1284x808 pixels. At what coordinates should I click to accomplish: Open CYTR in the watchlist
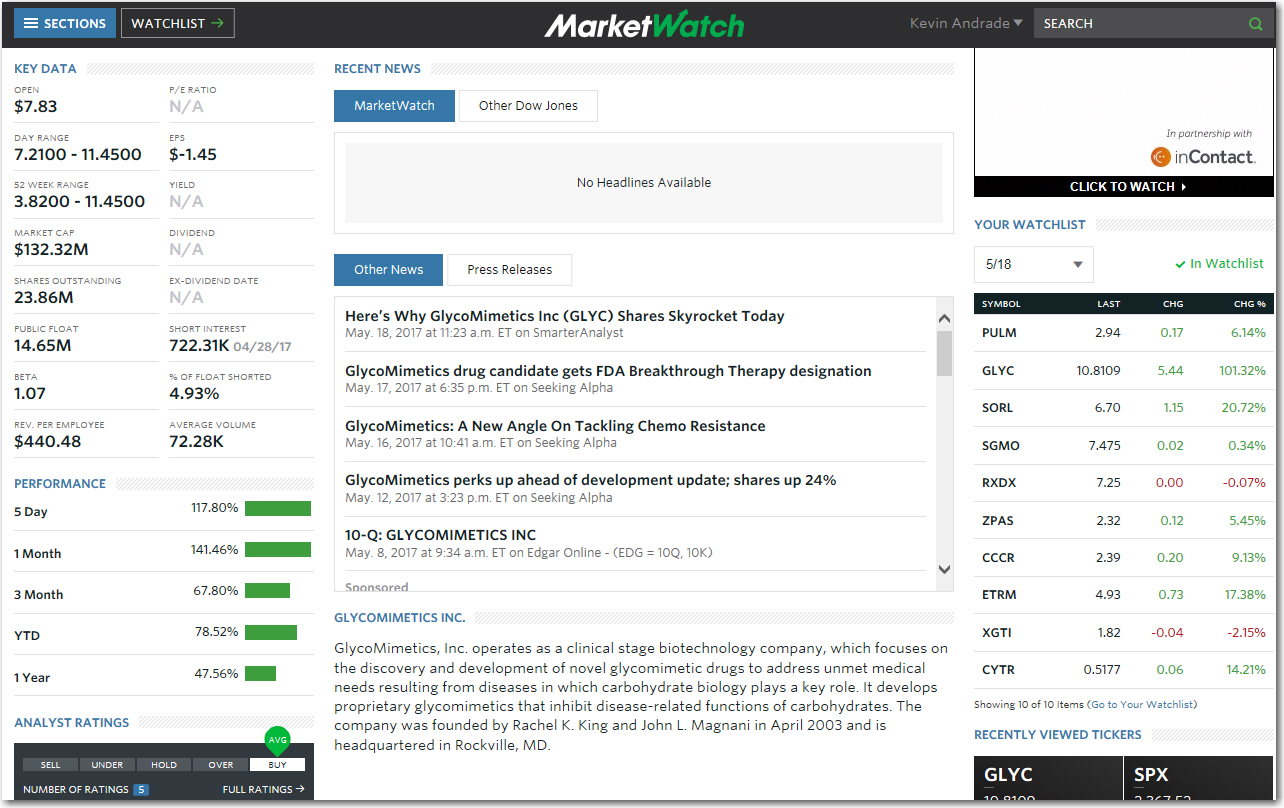pos(998,670)
